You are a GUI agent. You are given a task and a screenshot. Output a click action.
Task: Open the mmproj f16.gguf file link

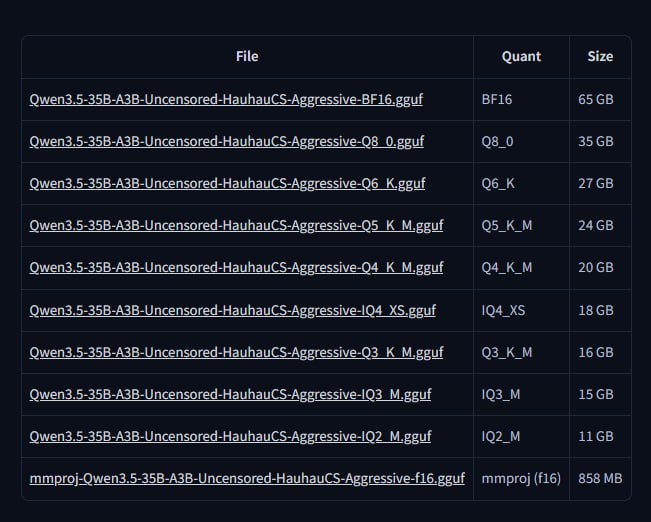coord(247,479)
